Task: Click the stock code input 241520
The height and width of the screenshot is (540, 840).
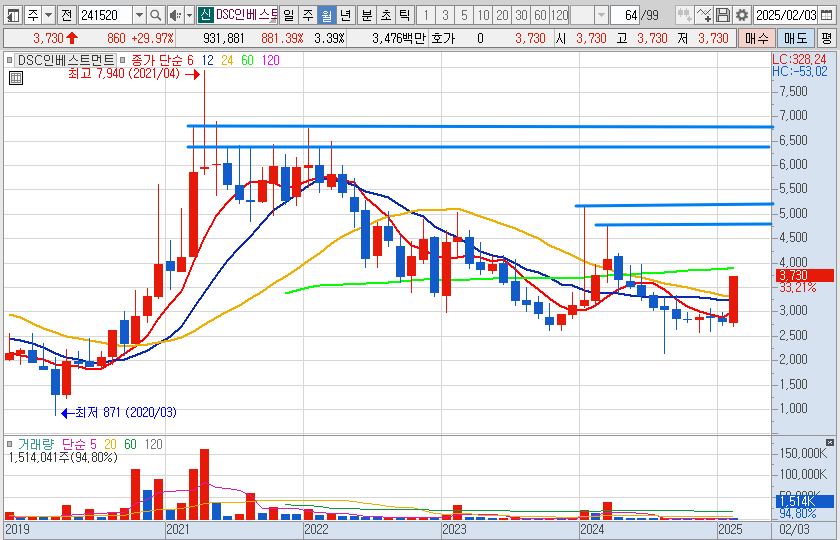Action: point(106,15)
